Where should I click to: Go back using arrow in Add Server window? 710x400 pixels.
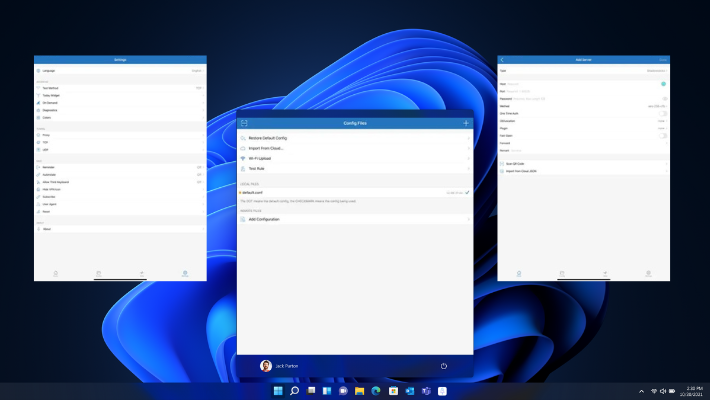tap(502, 60)
